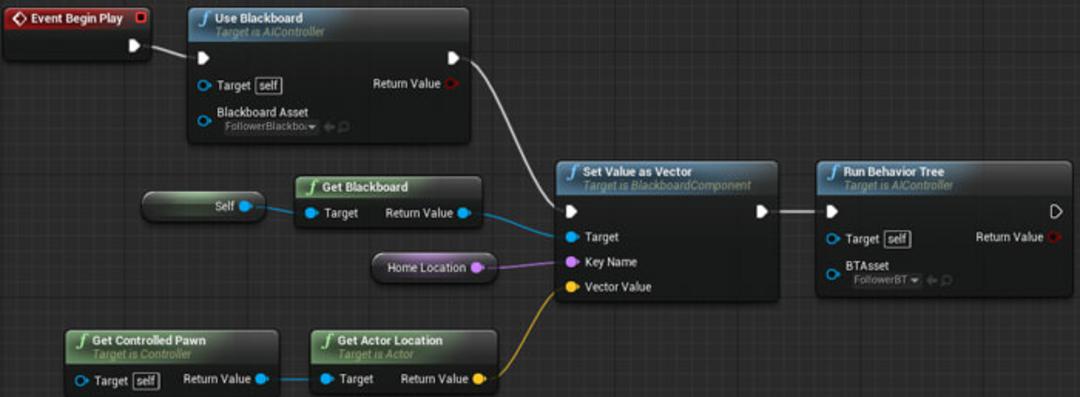Click Get Controlled Pawn Target pin
This screenshot has width=1080, height=397.
[x=82, y=381]
